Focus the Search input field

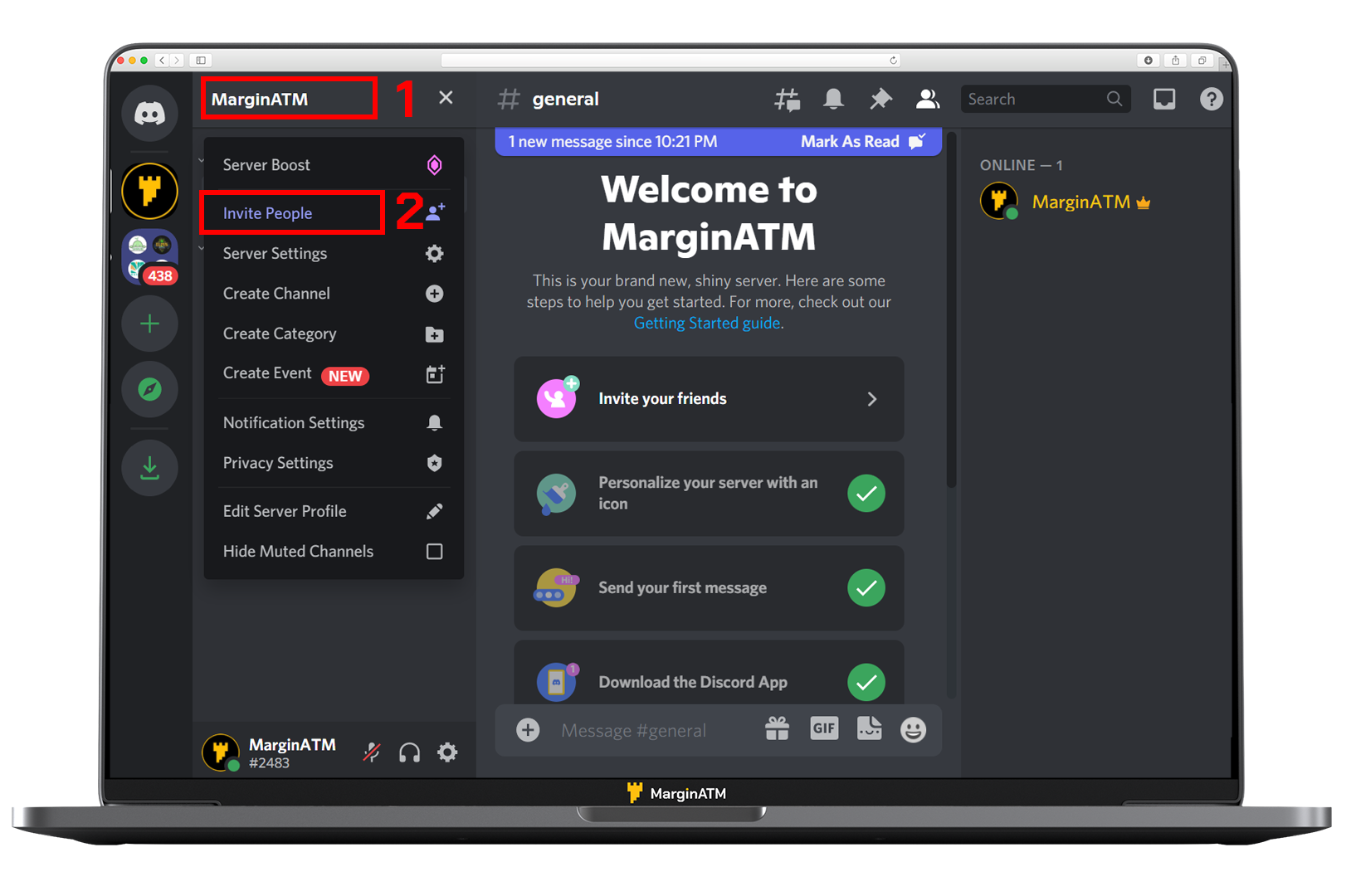click(x=1045, y=99)
